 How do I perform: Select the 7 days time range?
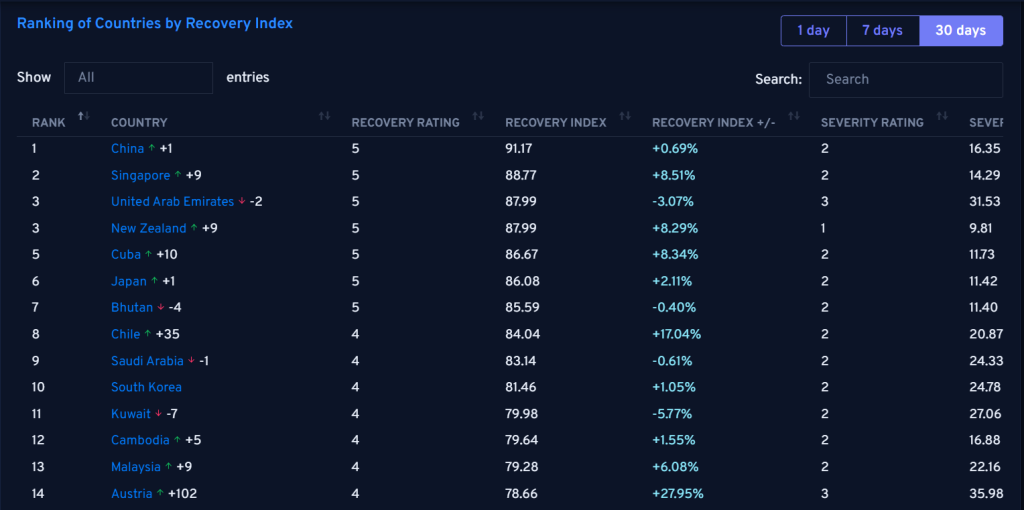883,31
